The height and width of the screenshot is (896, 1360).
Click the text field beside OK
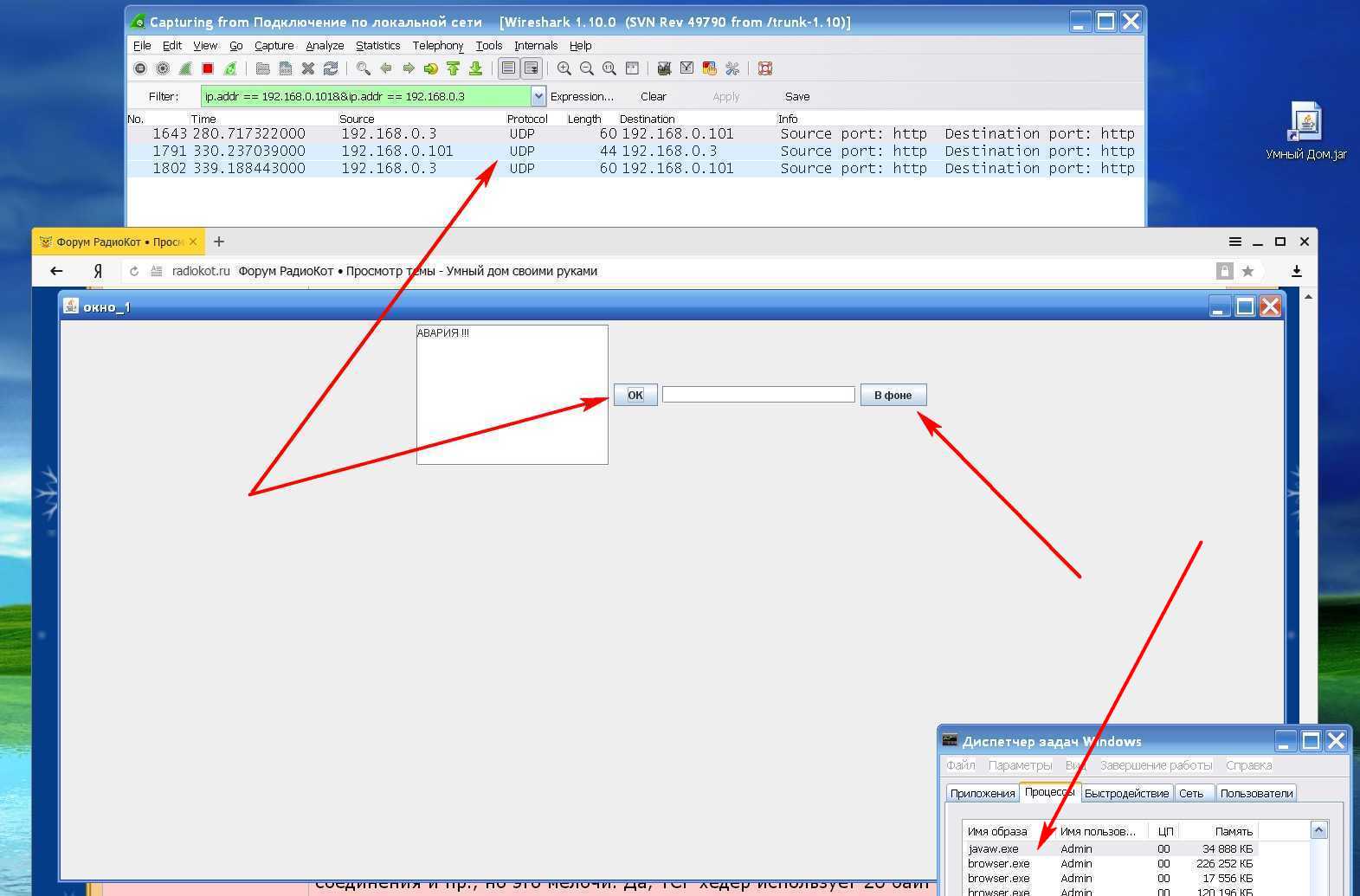pyautogui.click(x=758, y=395)
